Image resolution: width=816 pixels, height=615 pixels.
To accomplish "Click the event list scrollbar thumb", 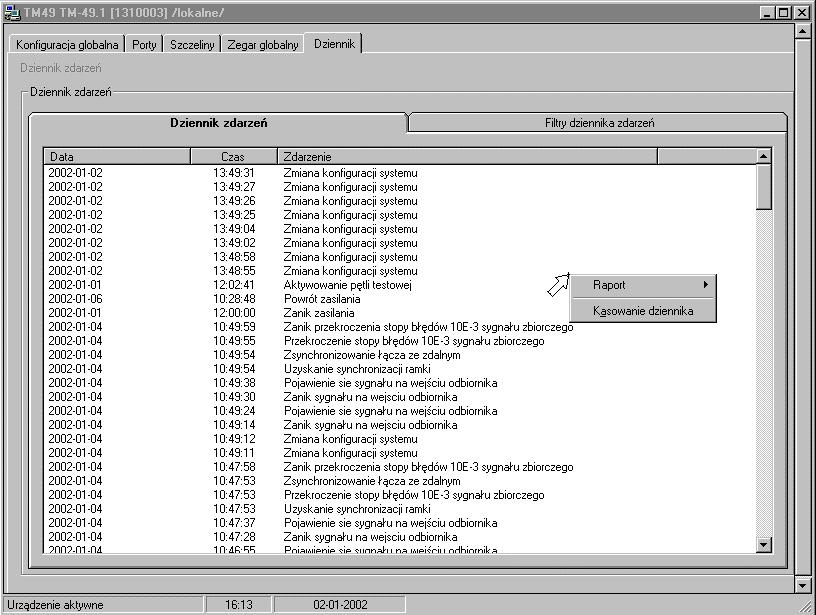I will click(763, 187).
